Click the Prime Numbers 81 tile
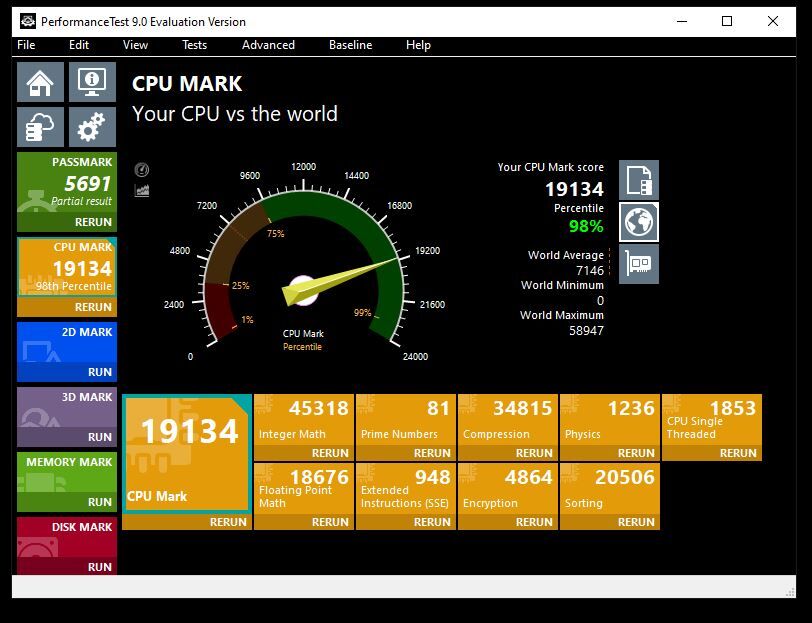812x623 pixels. (x=406, y=420)
